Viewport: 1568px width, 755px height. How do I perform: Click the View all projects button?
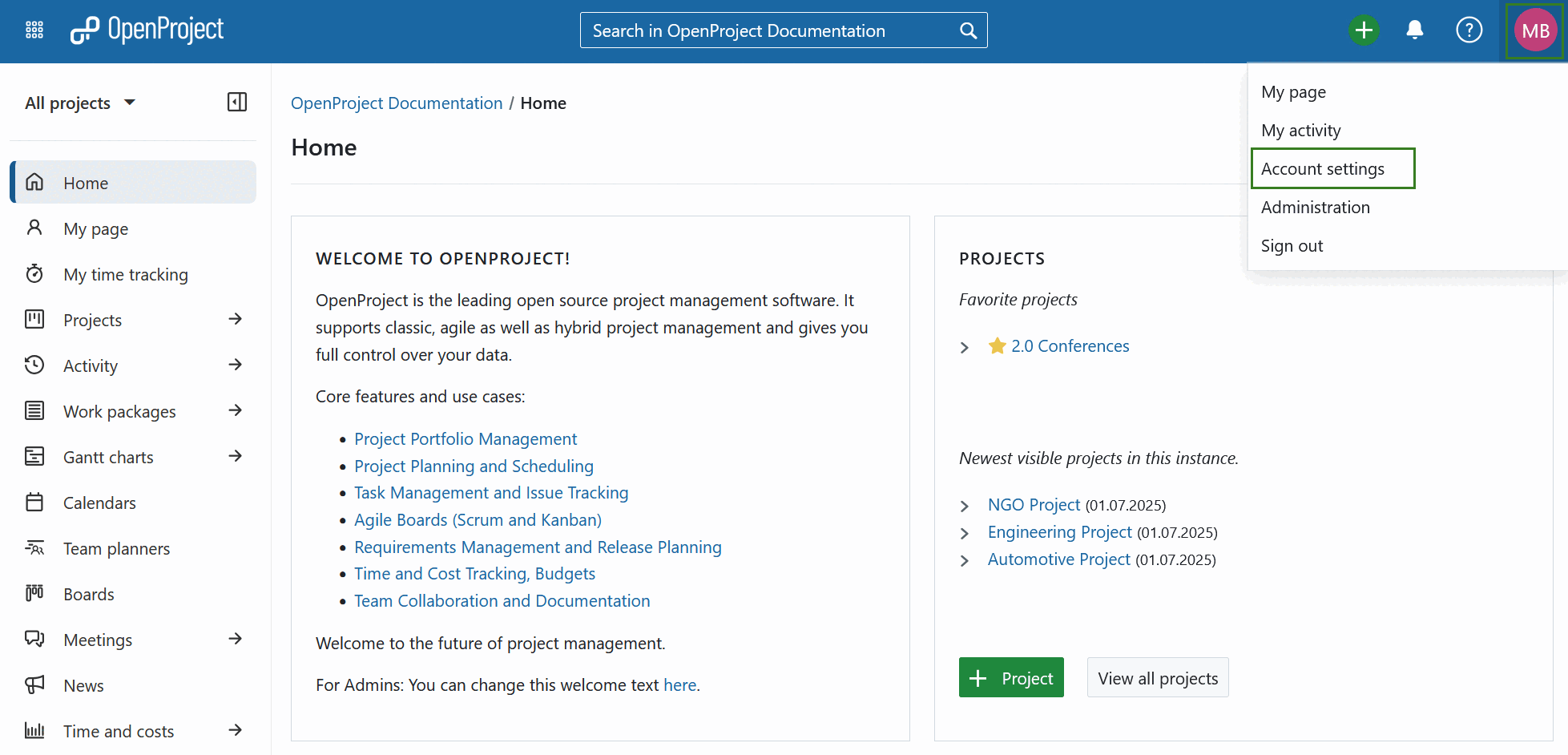pos(1157,677)
